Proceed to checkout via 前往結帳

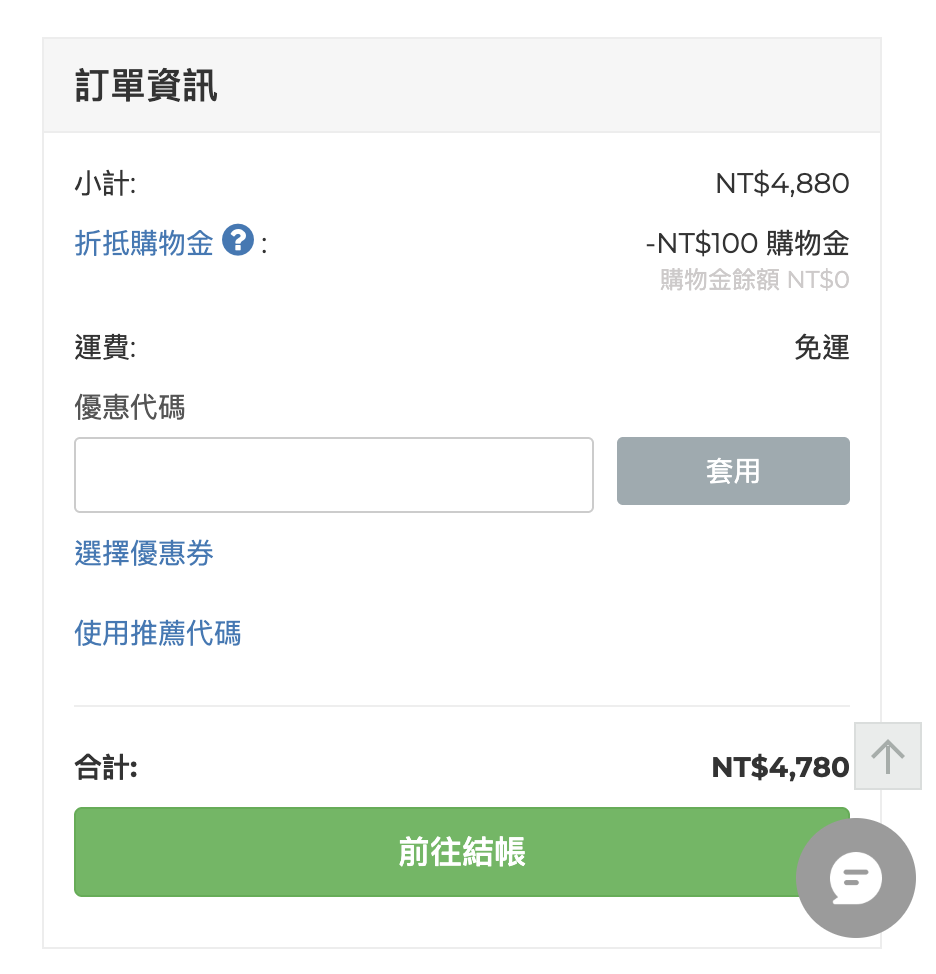click(x=461, y=852)
